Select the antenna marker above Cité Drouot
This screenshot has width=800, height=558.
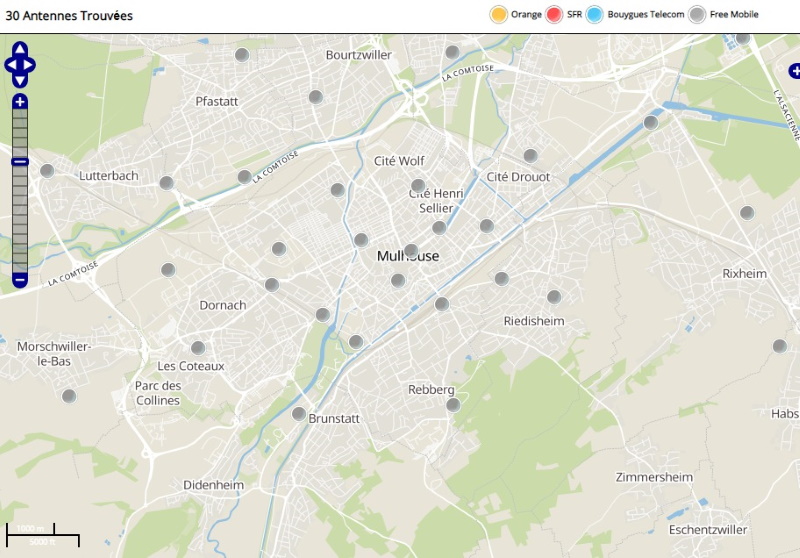point(530,156)
